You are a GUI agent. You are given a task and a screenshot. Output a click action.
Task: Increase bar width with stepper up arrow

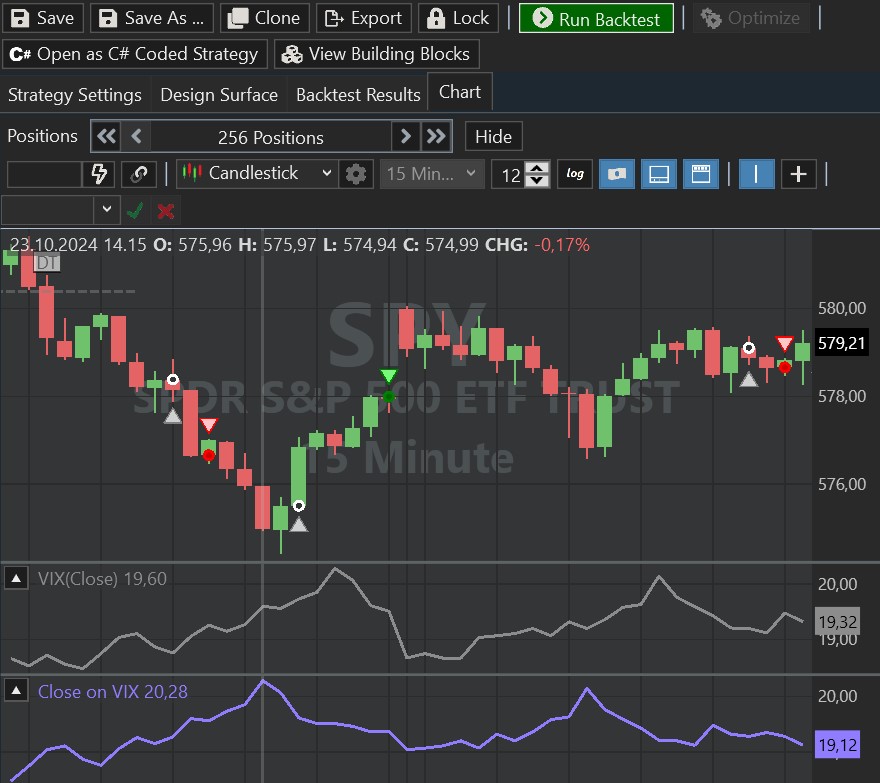click(538, 168)
